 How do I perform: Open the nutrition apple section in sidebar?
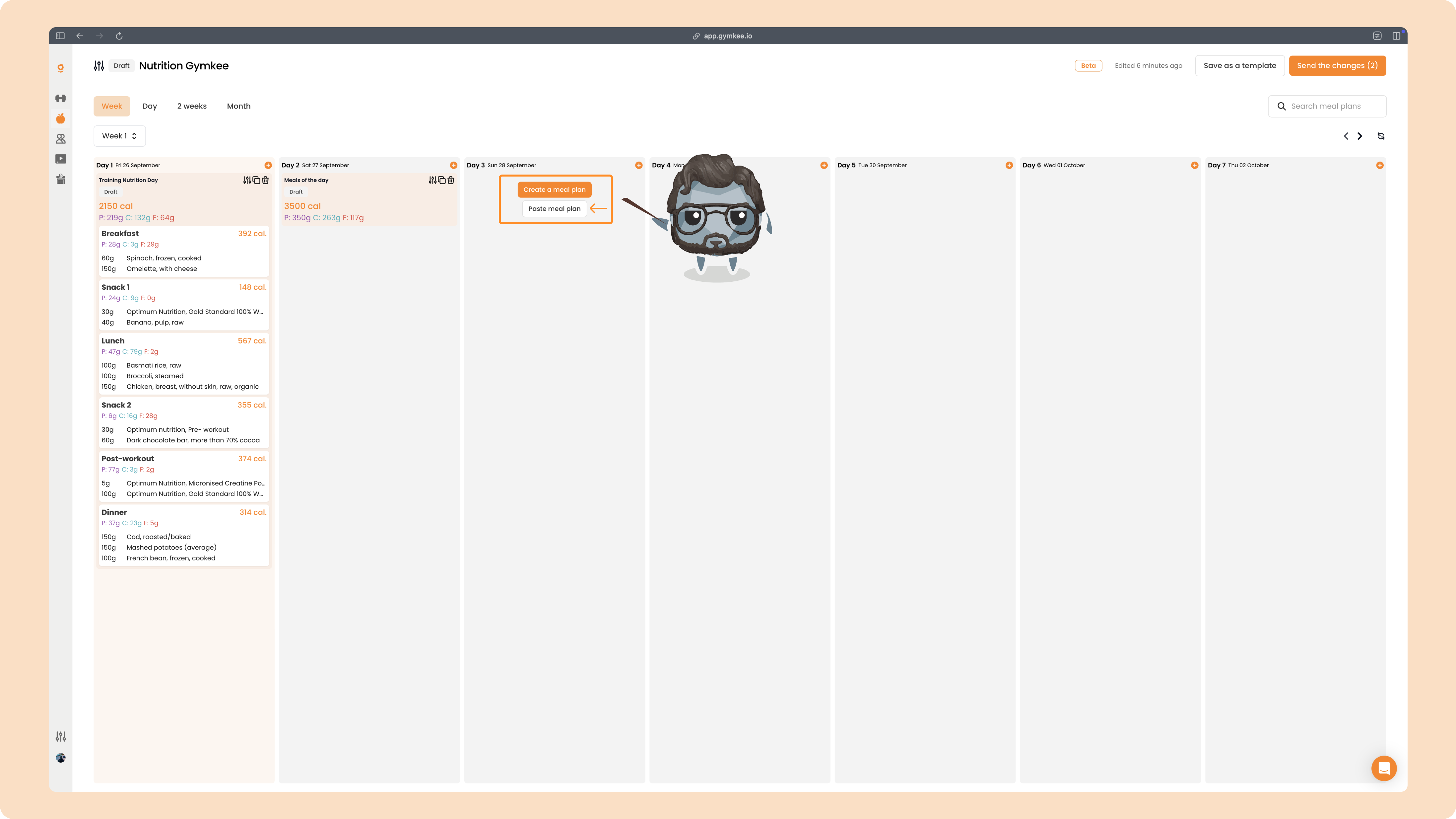tap(60, 118)
